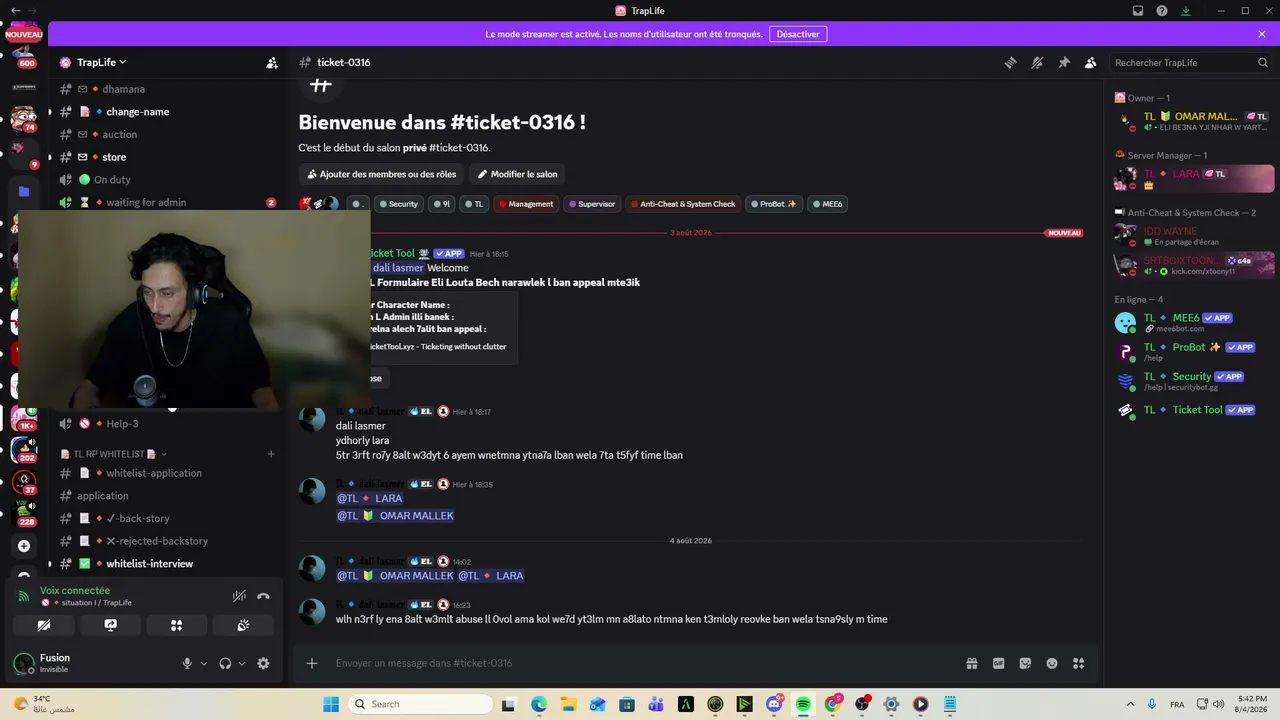Mute the microphone
Viewport: 1280px width, 720px height.
(187, 663)
